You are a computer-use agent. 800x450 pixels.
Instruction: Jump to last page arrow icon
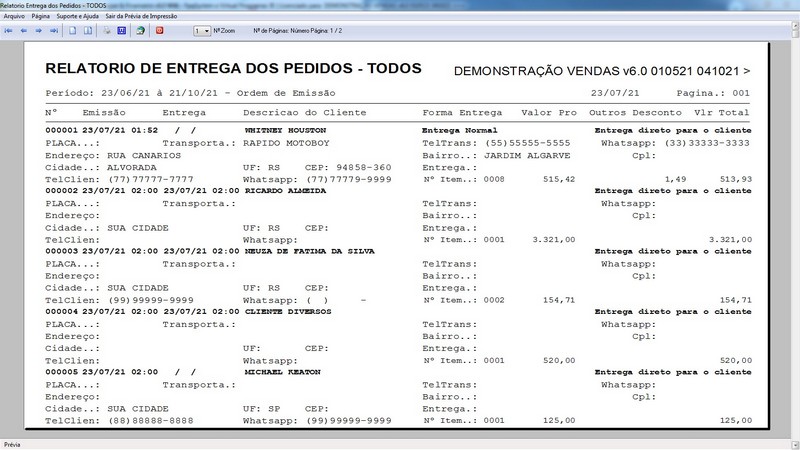point(54,31)
